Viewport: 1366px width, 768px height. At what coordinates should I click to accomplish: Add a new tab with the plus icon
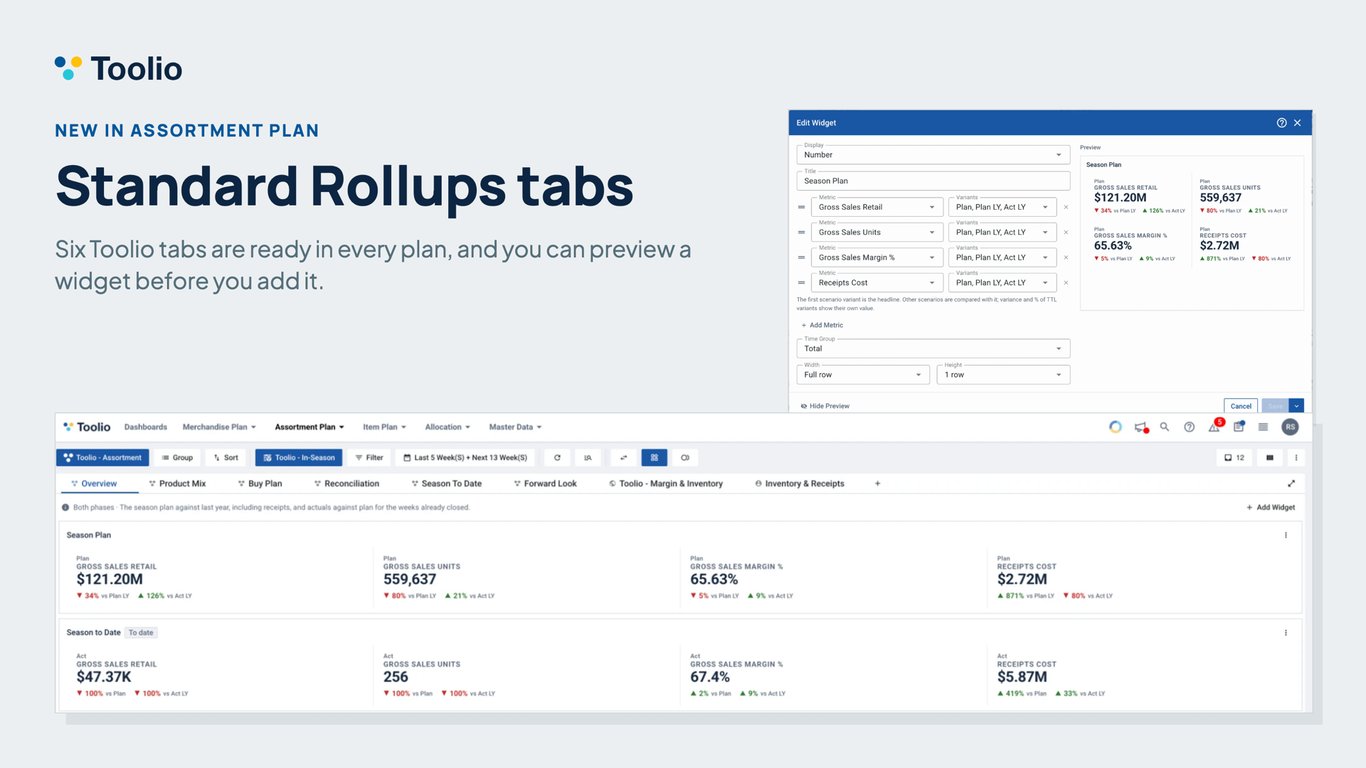pyautogui.click(x=878, y=483)
